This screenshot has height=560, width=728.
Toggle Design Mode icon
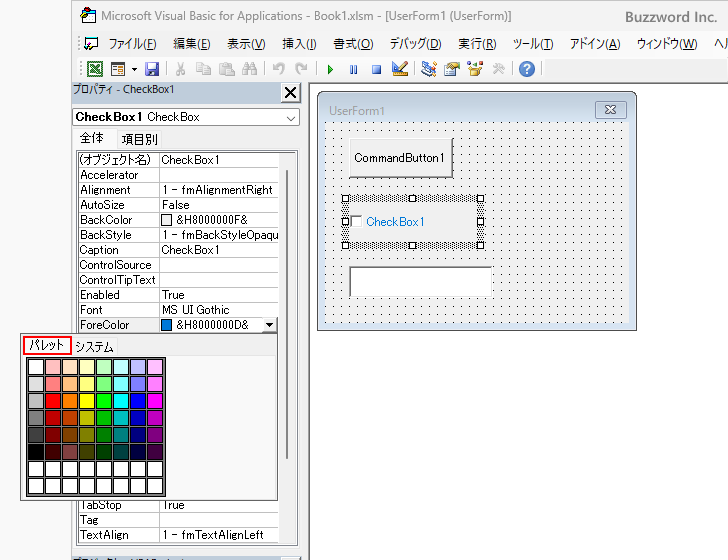click(400, 69)
